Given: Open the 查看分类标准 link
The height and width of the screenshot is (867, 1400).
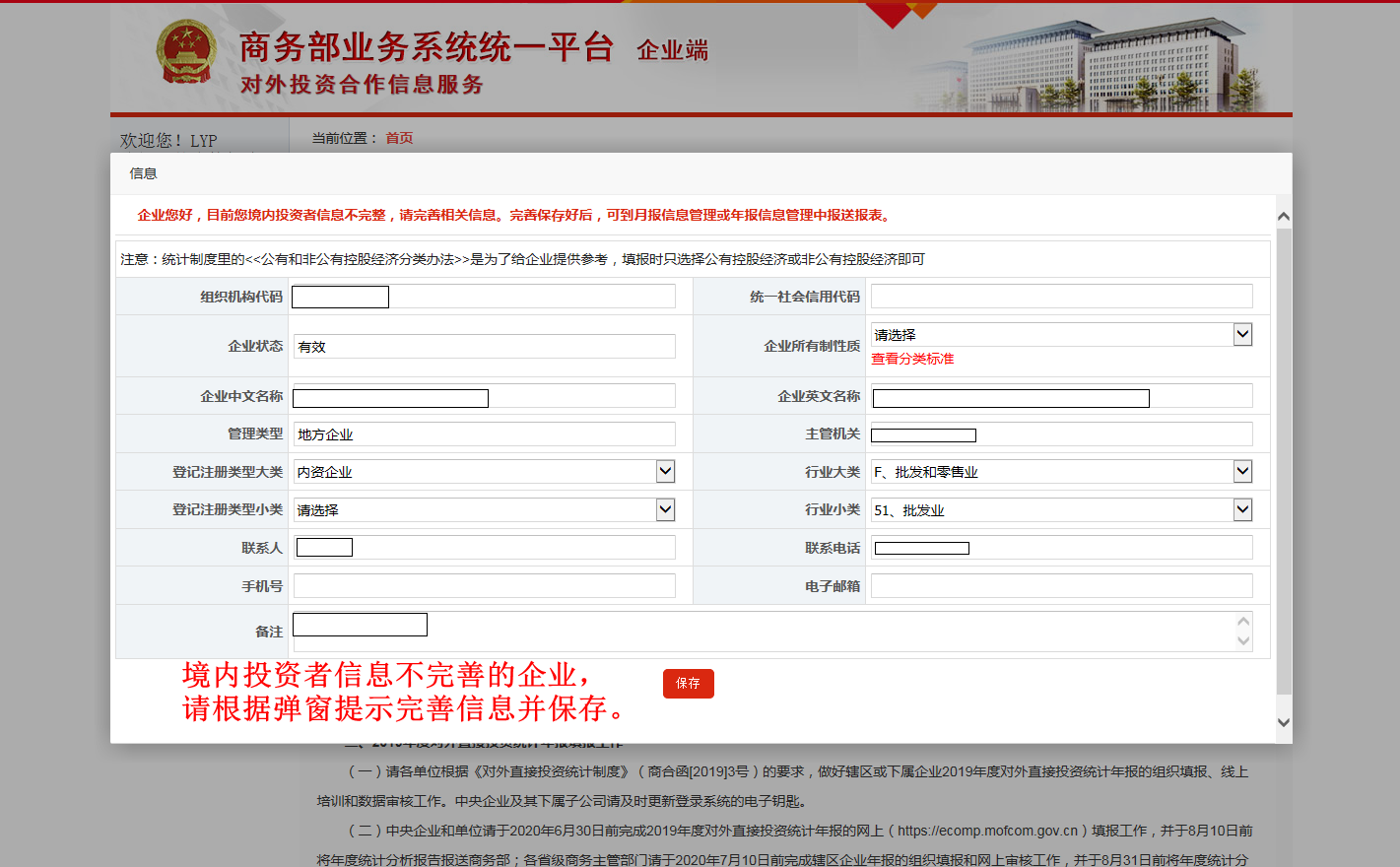Looking at the screenshot, I should 912,359.
